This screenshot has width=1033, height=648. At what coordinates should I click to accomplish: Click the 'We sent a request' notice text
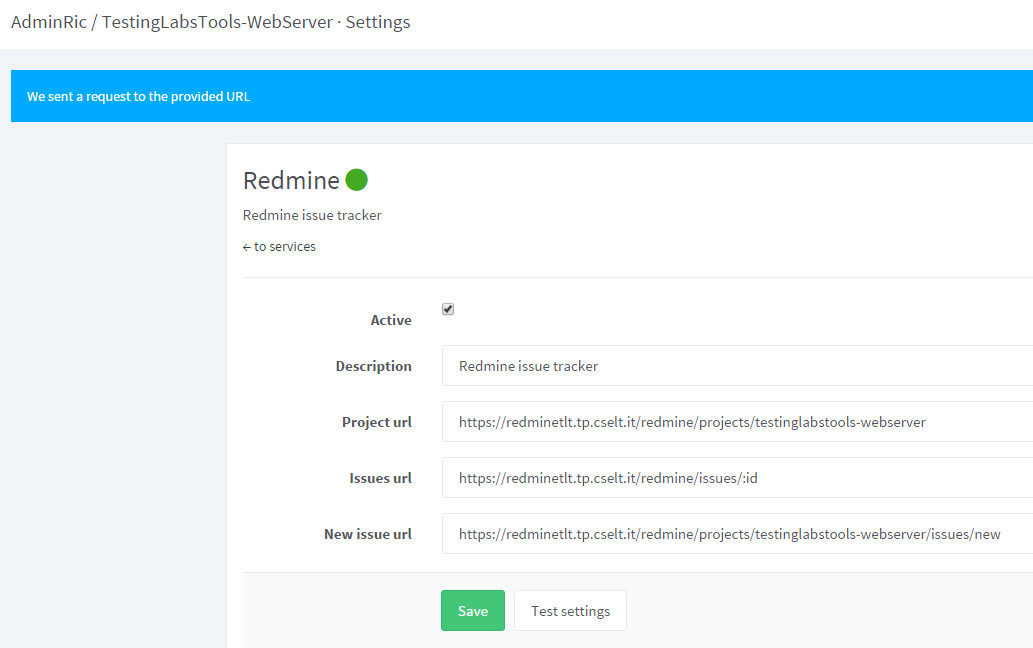click(138, 96)
